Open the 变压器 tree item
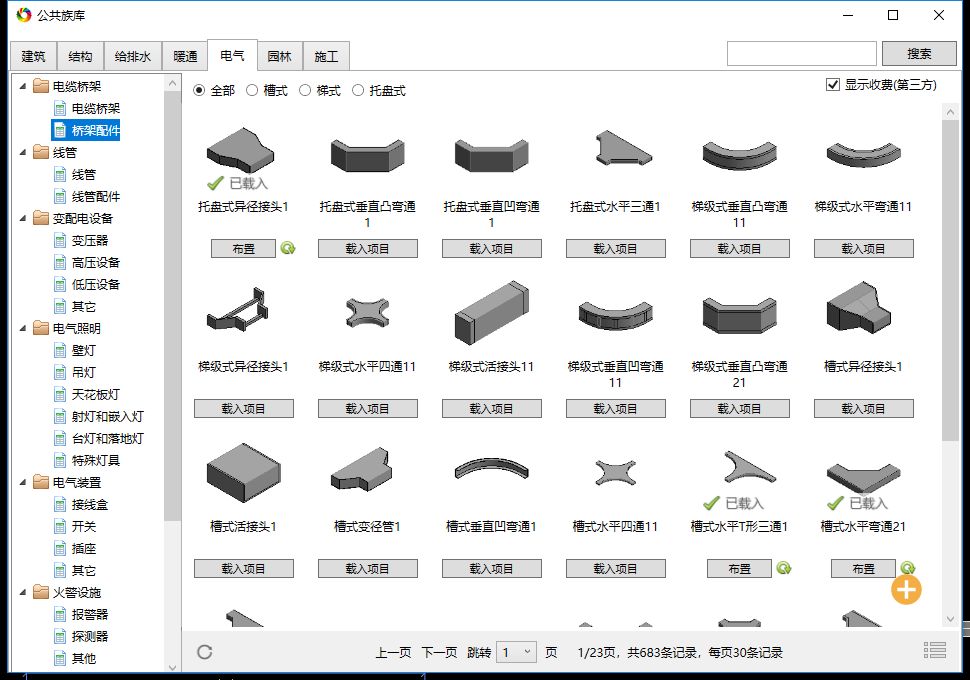Viewport: 970px width, 680px height. pyautogui.click(x=81, y=241)
